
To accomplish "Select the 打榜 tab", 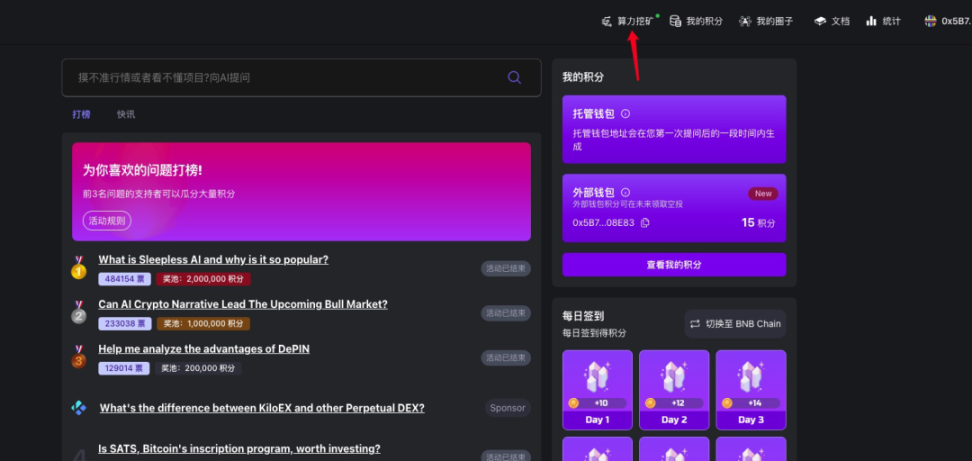I will point(81,114).
